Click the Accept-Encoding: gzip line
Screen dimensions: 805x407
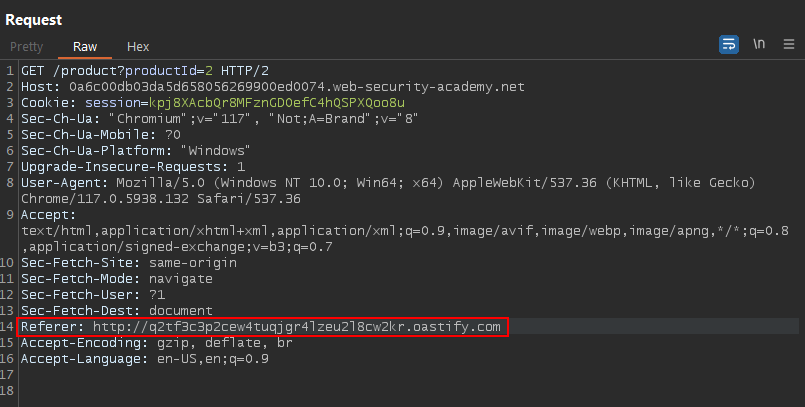[x=157, y=343]
